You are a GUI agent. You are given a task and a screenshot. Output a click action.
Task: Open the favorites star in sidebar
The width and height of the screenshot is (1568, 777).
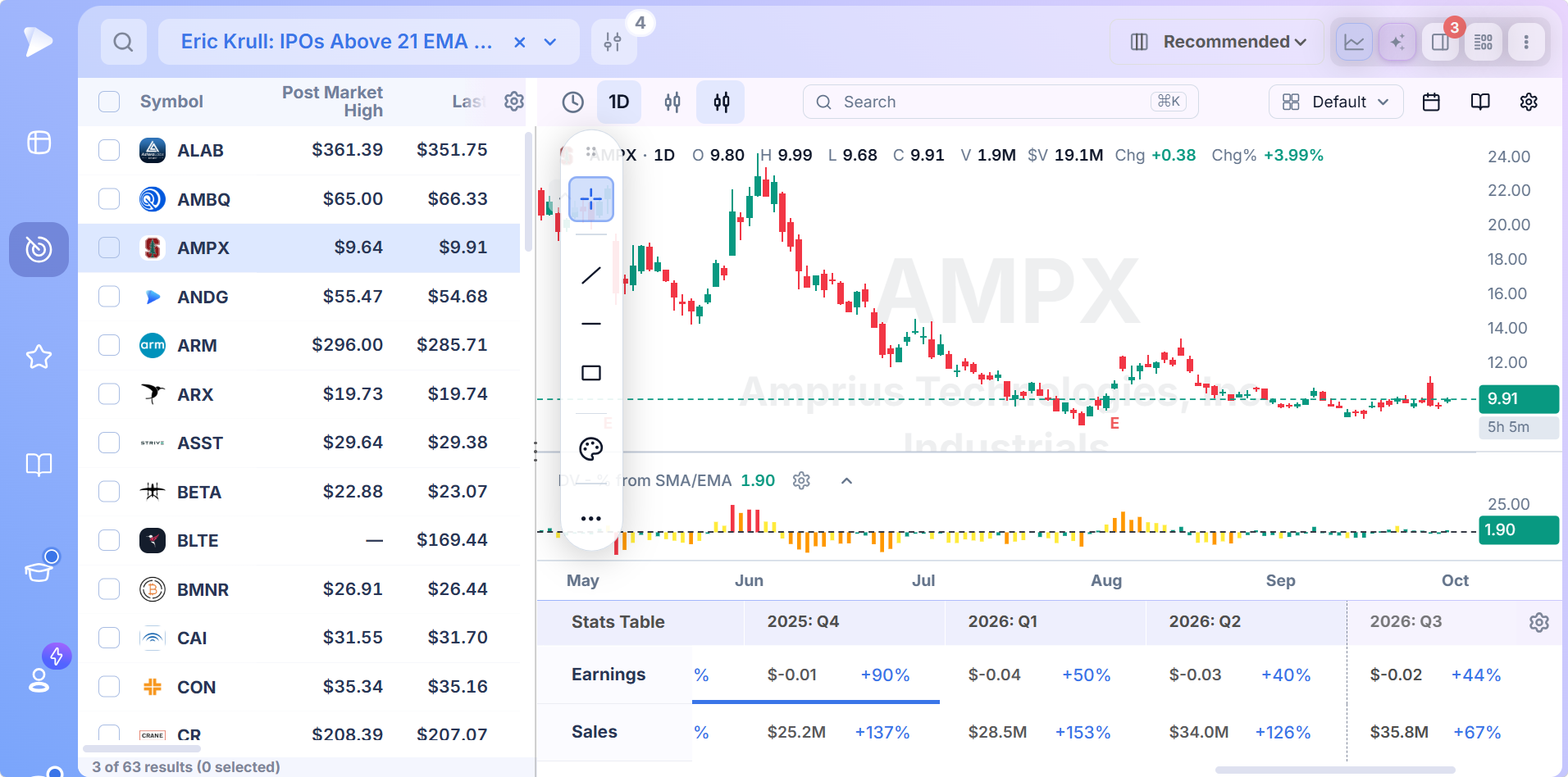[x=39, y=357]
